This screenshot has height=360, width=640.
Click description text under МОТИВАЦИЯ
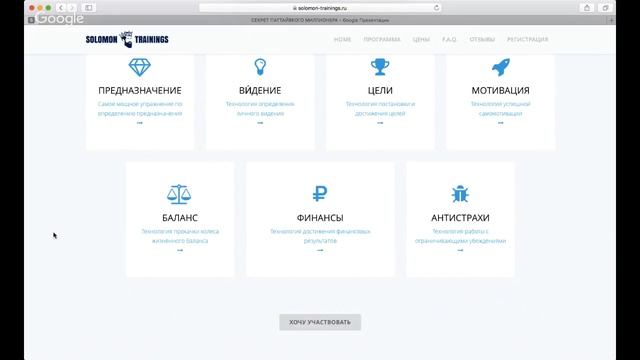point(500,109)
